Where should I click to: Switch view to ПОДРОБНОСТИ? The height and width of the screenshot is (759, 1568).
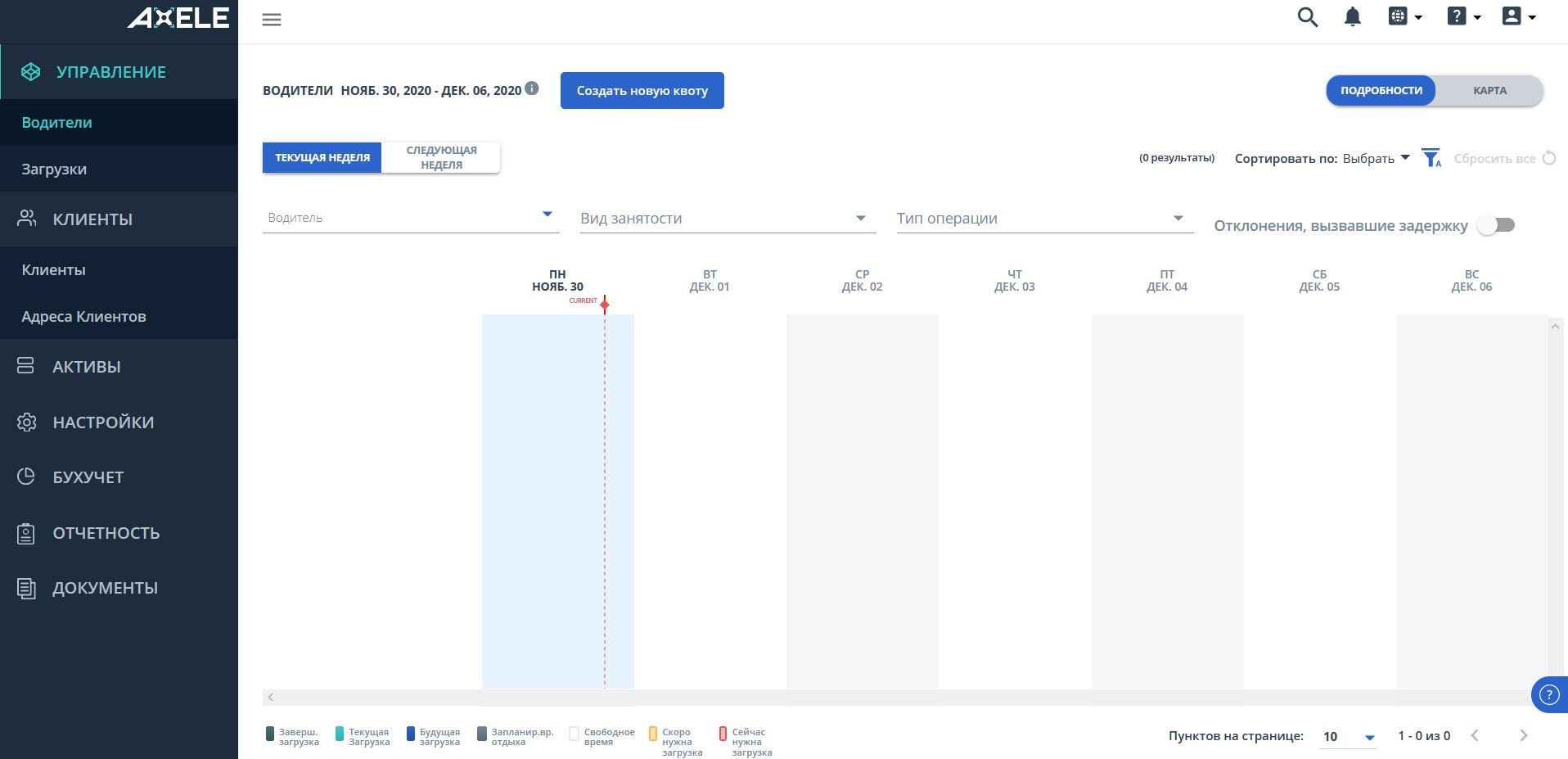point(1381,90)
